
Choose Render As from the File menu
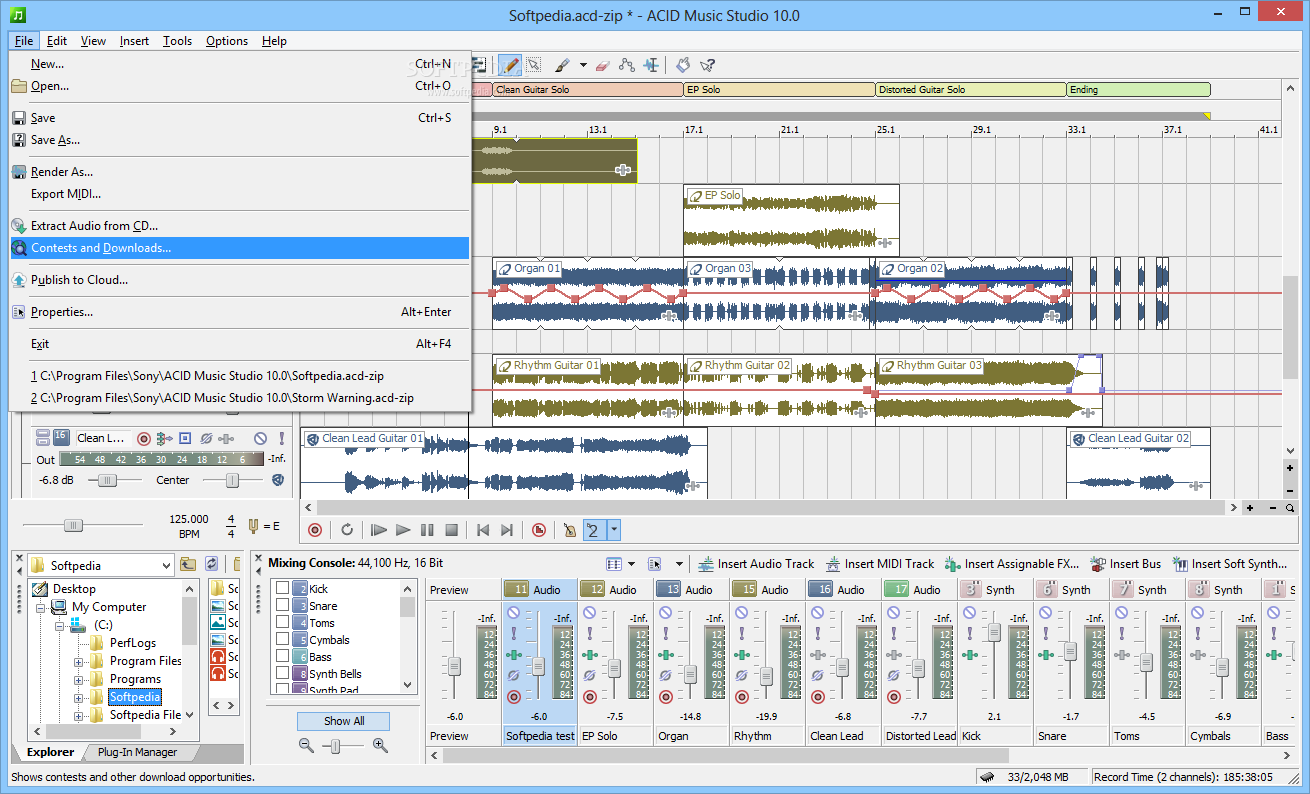click(239, 172)
